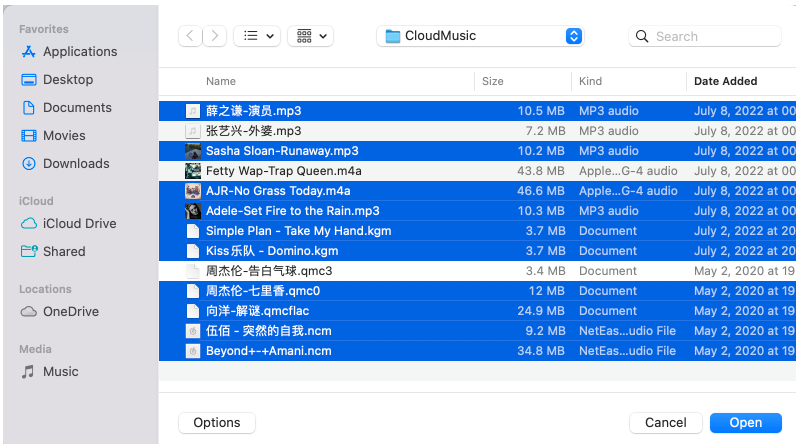796x444 pixels.
Task: Click the 薛之谦-演员.mp3 file icon
Action: pos(193,111)
